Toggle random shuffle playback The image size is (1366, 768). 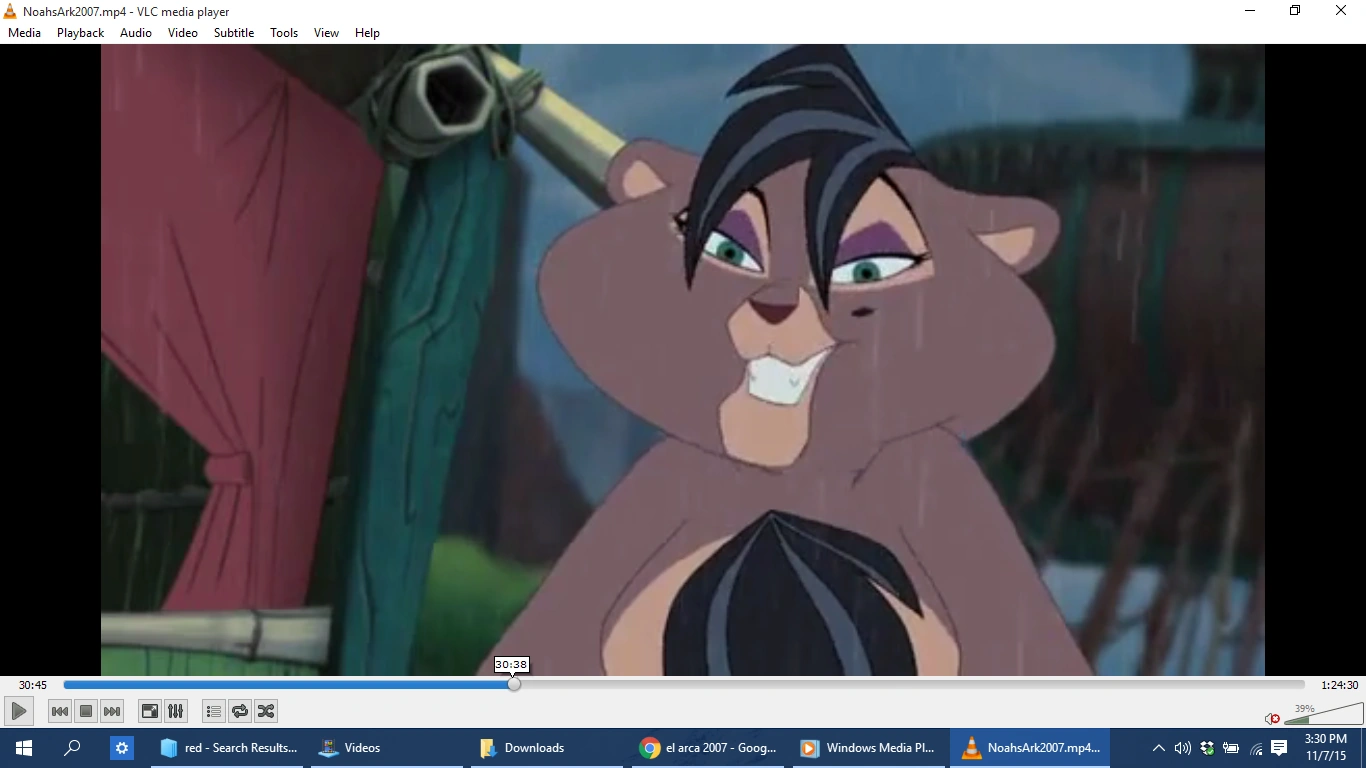(266, 711)
